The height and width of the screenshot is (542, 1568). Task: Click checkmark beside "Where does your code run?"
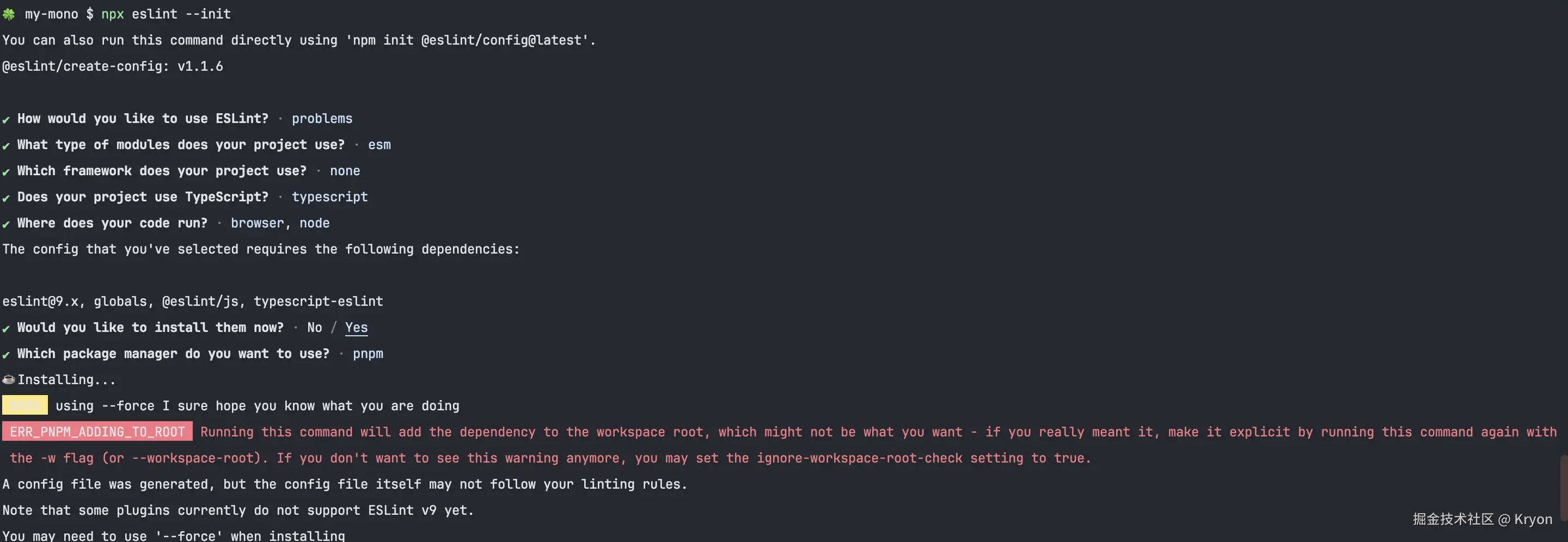point(6,224)
